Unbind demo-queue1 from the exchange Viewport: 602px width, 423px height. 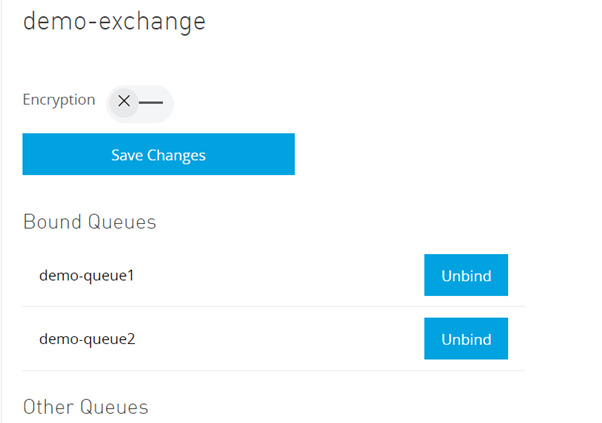(x=465, y=275)
